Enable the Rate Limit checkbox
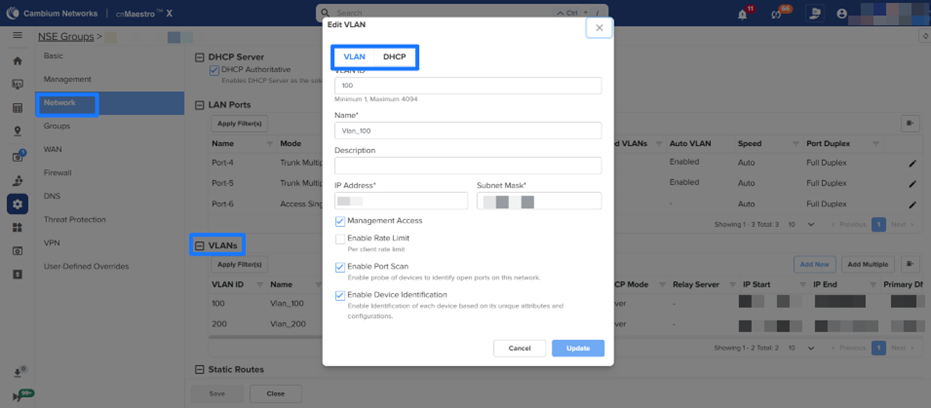 click(x=340, y=239)
